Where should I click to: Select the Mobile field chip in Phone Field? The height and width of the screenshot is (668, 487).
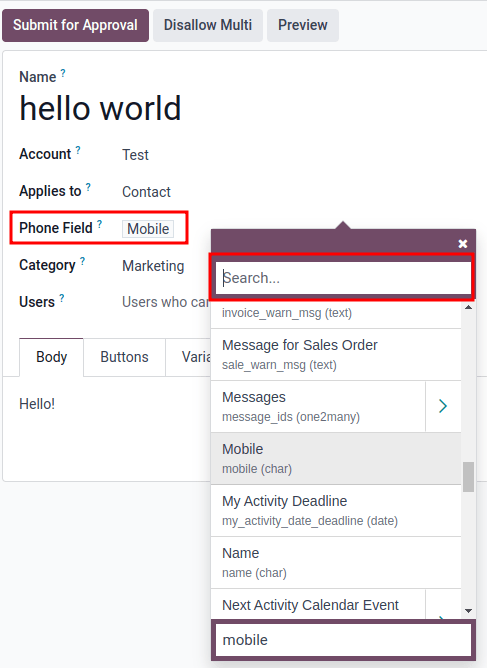[x=148, y=229]
